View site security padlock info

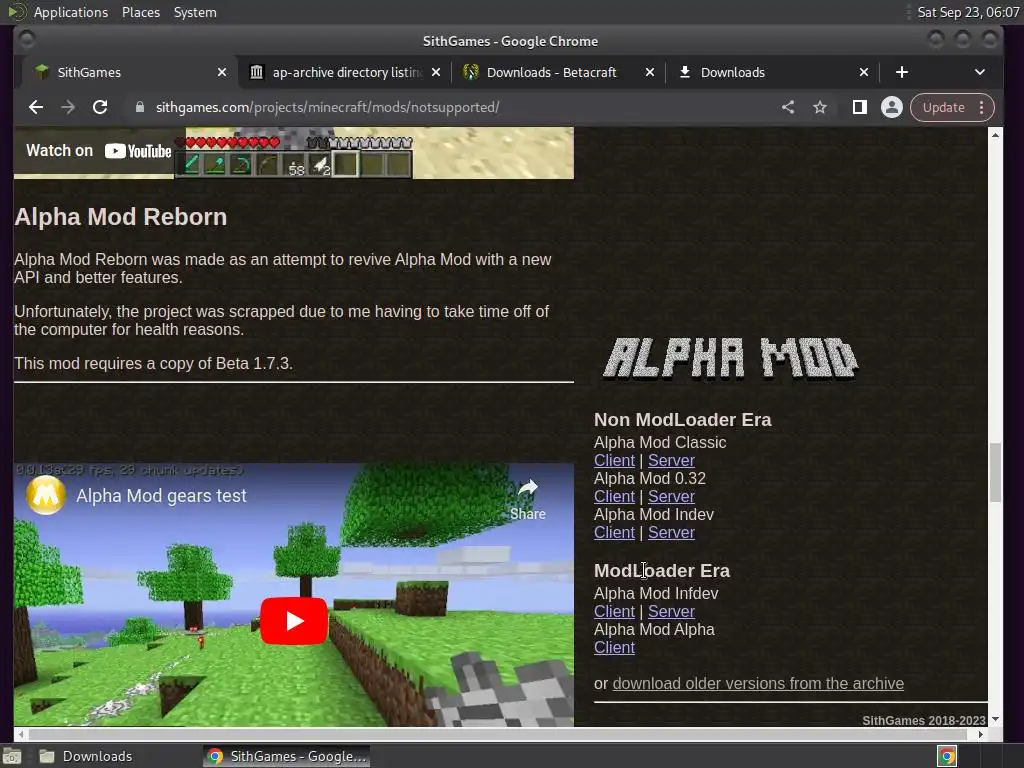coord(140,107)
